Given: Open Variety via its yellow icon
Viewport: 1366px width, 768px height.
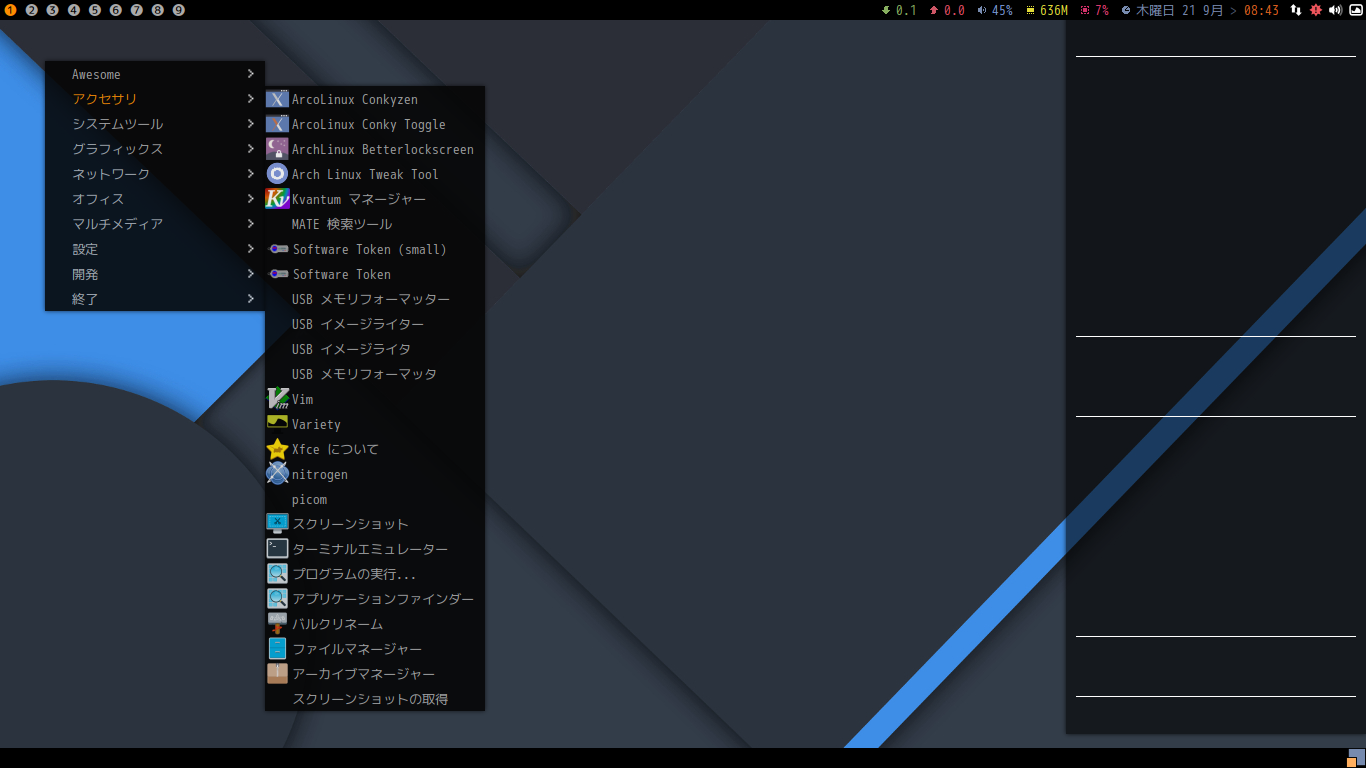Looking at the screenshot, I should (x=277, y=423).
